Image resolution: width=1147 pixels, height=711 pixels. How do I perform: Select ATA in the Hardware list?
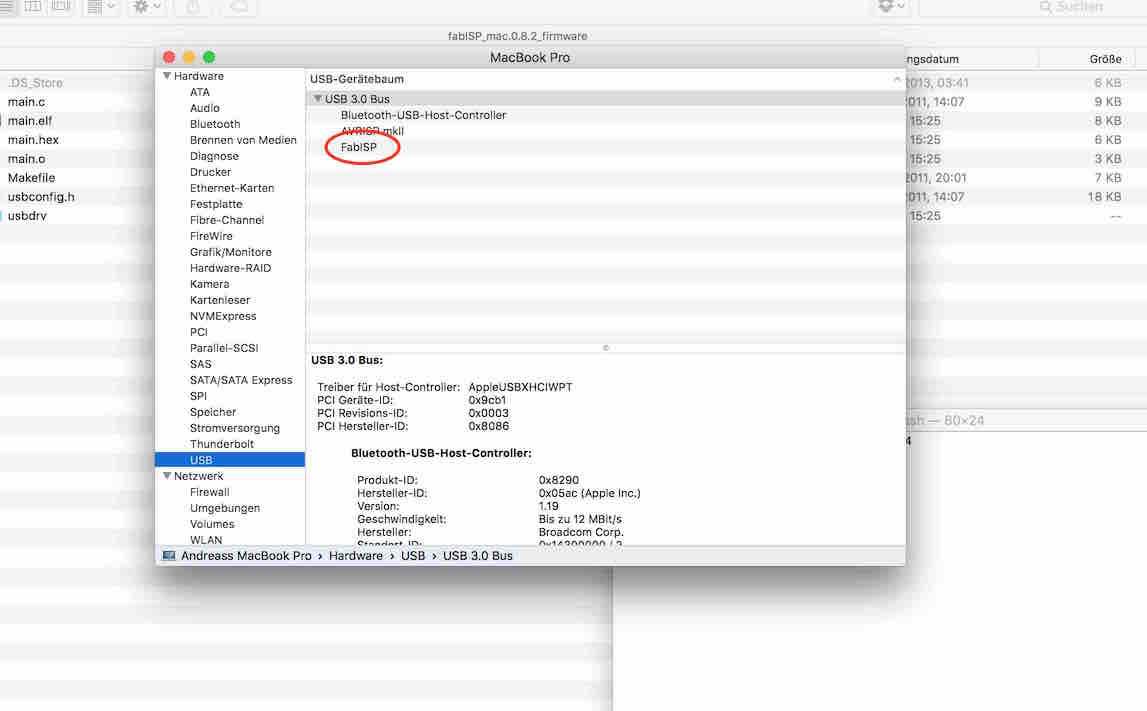pos(200,92)
